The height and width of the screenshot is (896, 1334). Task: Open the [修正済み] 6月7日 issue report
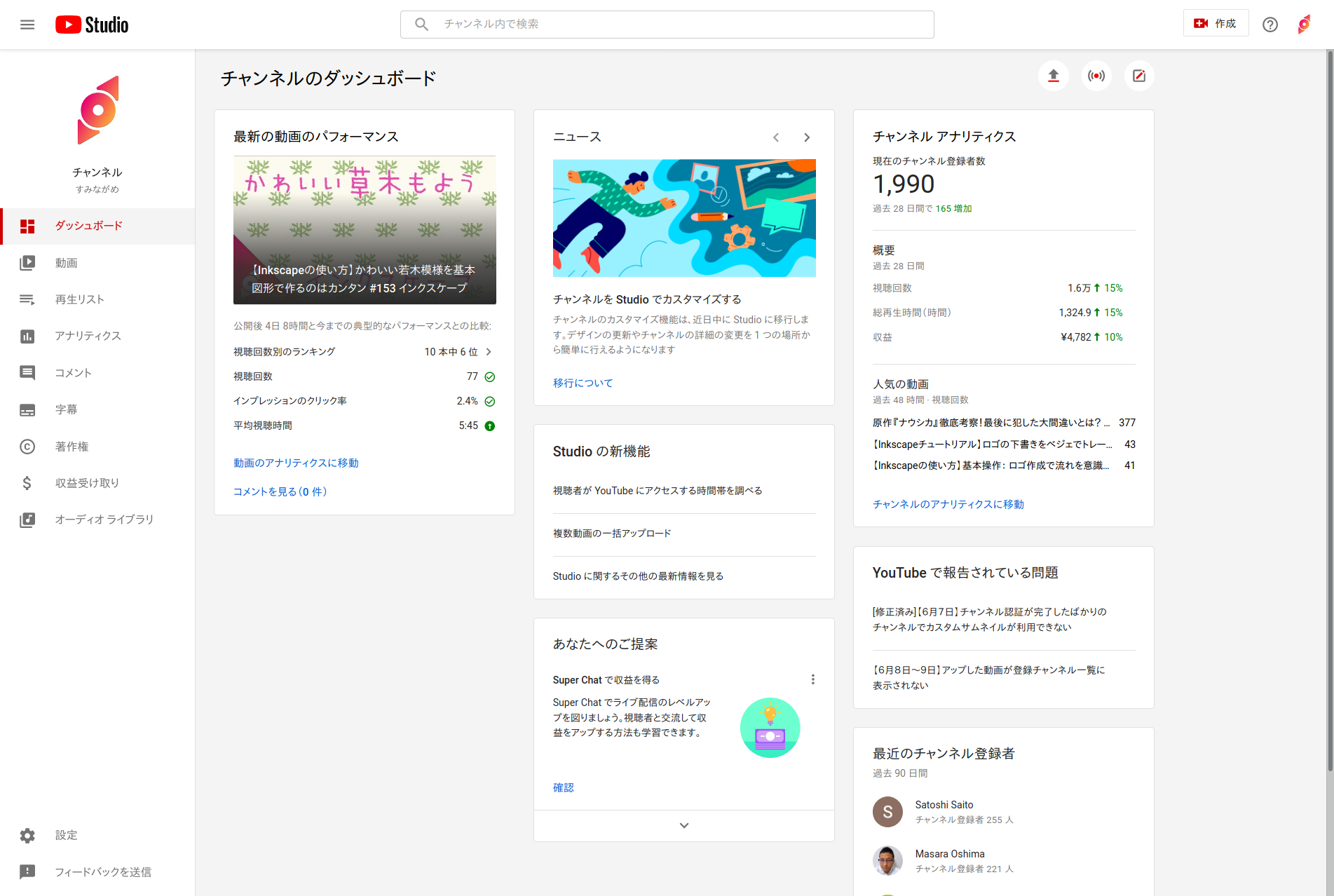989,620
